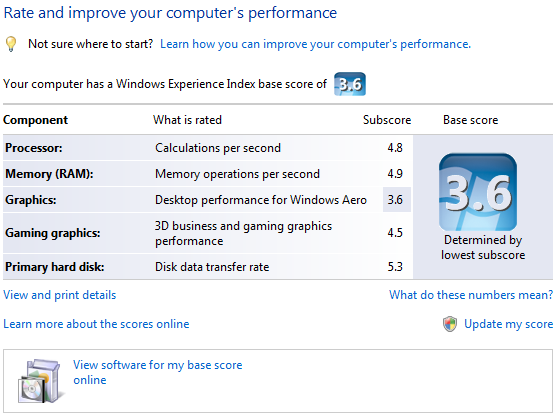Click the small 3.6 base score badge

coord(350,84)
